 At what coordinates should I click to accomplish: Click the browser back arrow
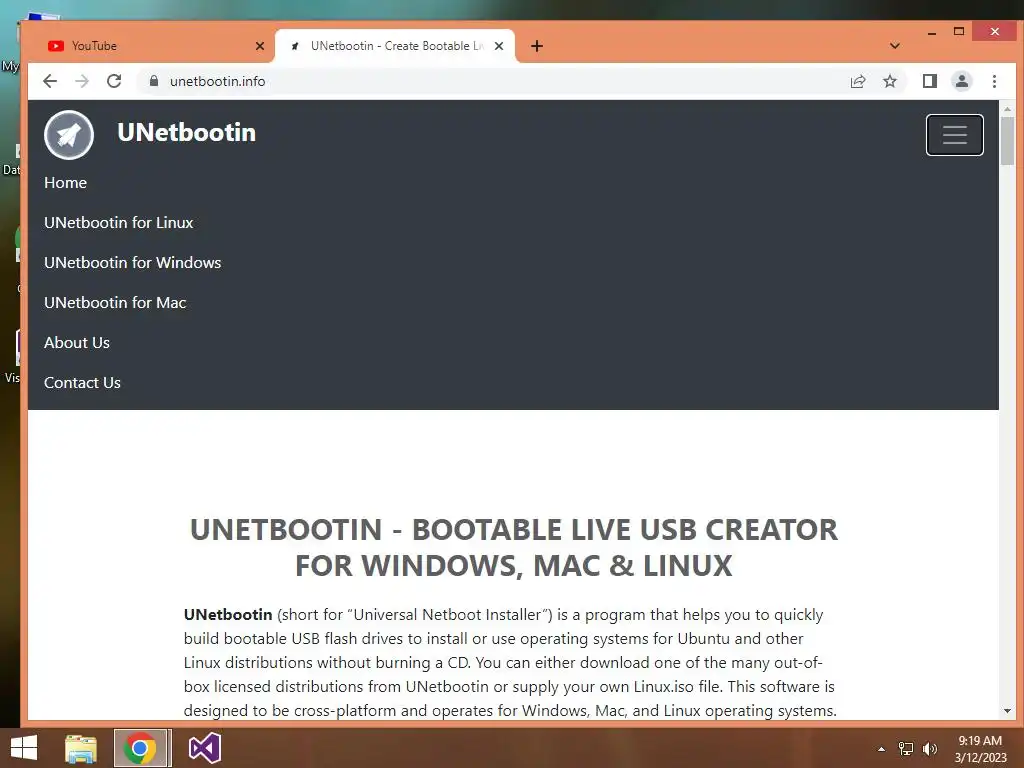pyautogui.click(x=50, y=81)
